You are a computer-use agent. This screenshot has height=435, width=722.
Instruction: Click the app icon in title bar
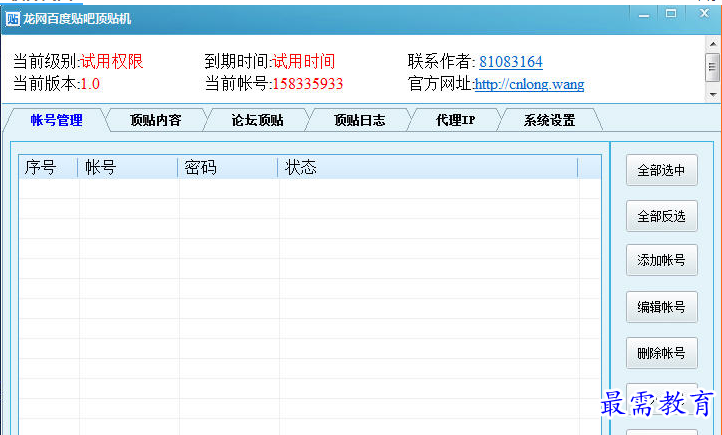pos(13,19)
